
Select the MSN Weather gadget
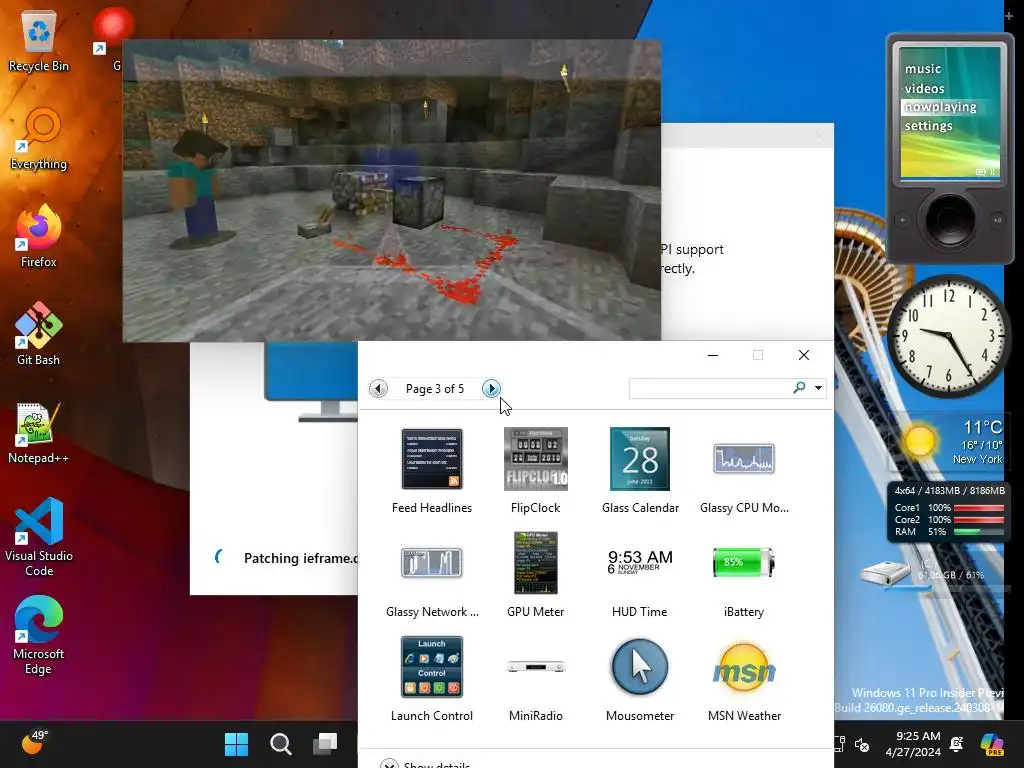[x=744, y=667]
